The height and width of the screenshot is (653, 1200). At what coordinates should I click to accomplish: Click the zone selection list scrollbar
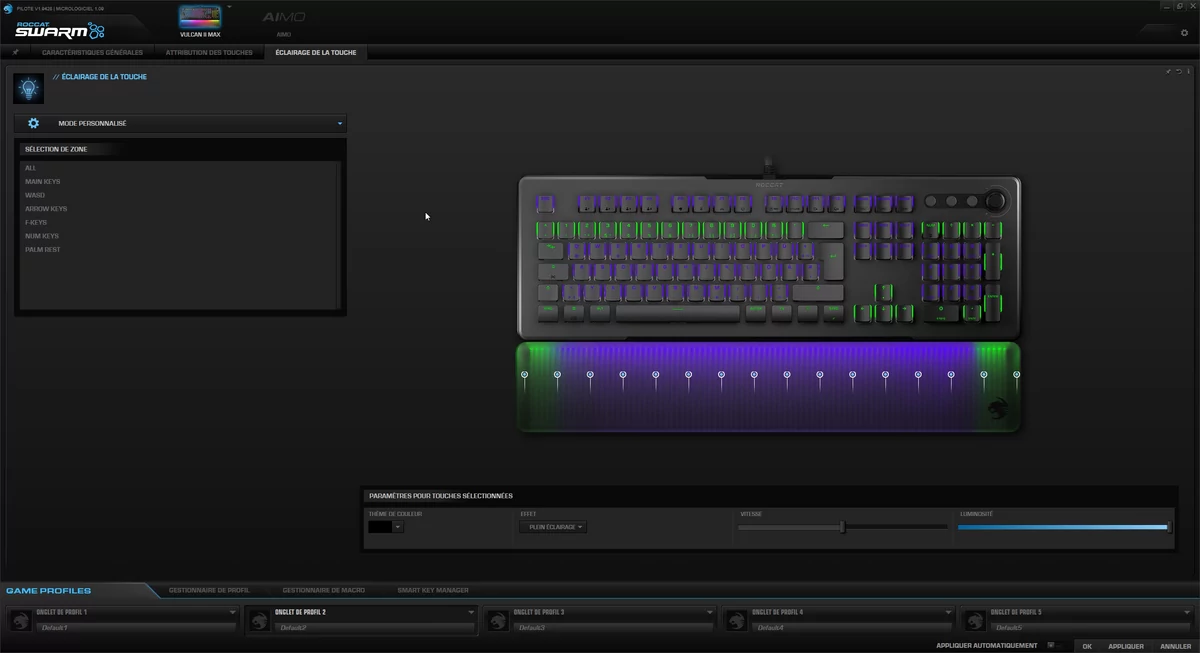point(341,235)
